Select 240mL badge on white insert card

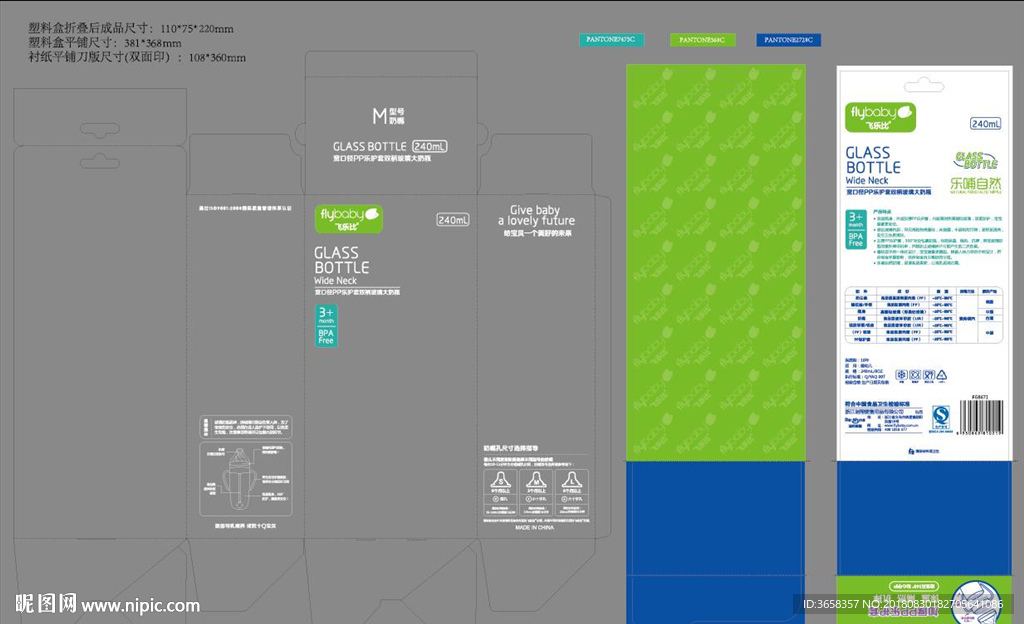pyautogui.click(x=985, y=123)
